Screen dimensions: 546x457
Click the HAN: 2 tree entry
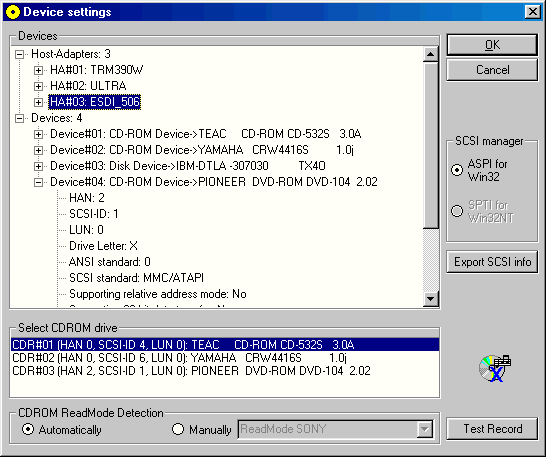[87, 198]
